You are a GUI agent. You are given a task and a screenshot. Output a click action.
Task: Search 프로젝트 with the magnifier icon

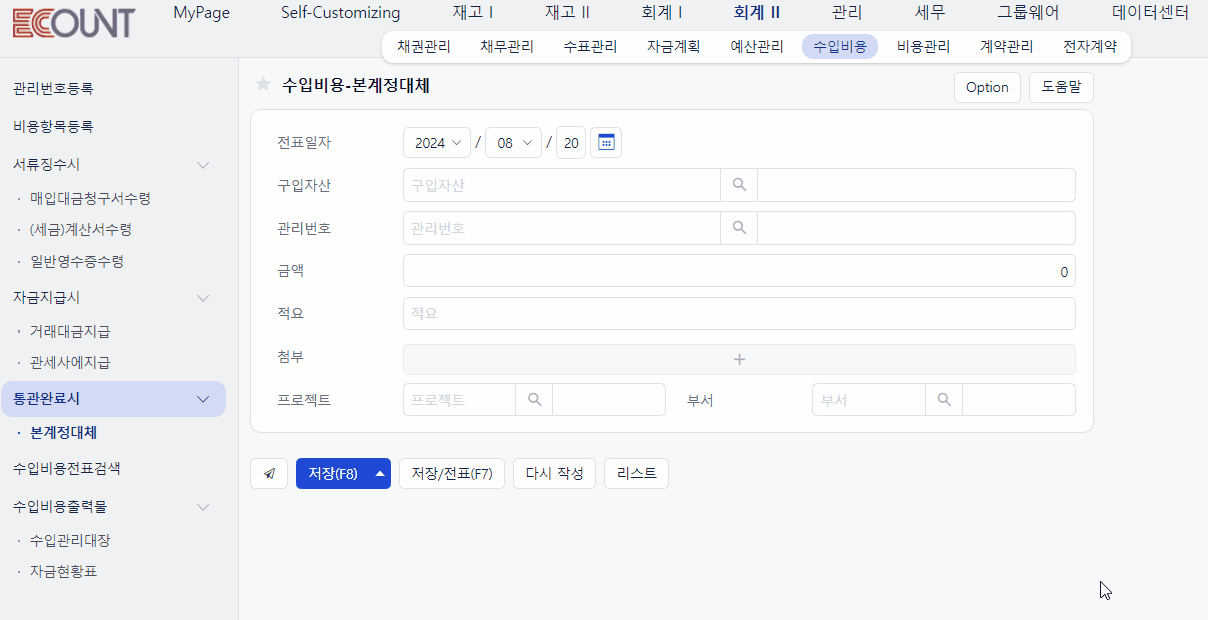pyautogui.click(x=534, y=400)
